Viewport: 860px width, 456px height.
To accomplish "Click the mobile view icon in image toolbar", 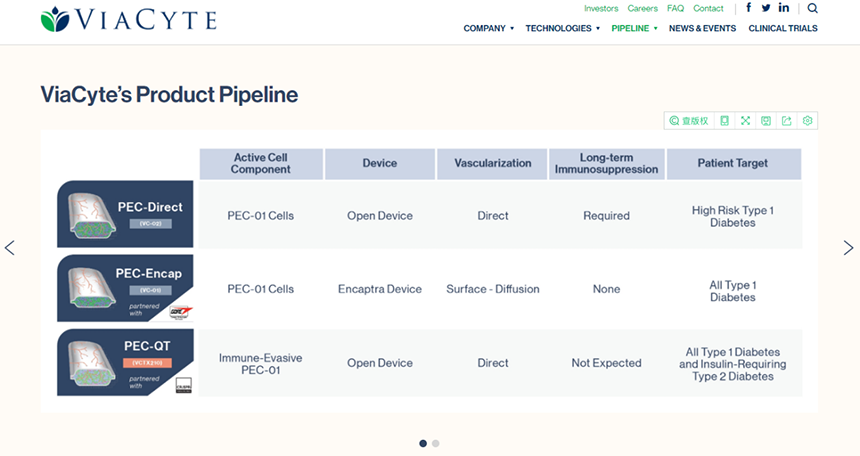I will coord(725,121).
